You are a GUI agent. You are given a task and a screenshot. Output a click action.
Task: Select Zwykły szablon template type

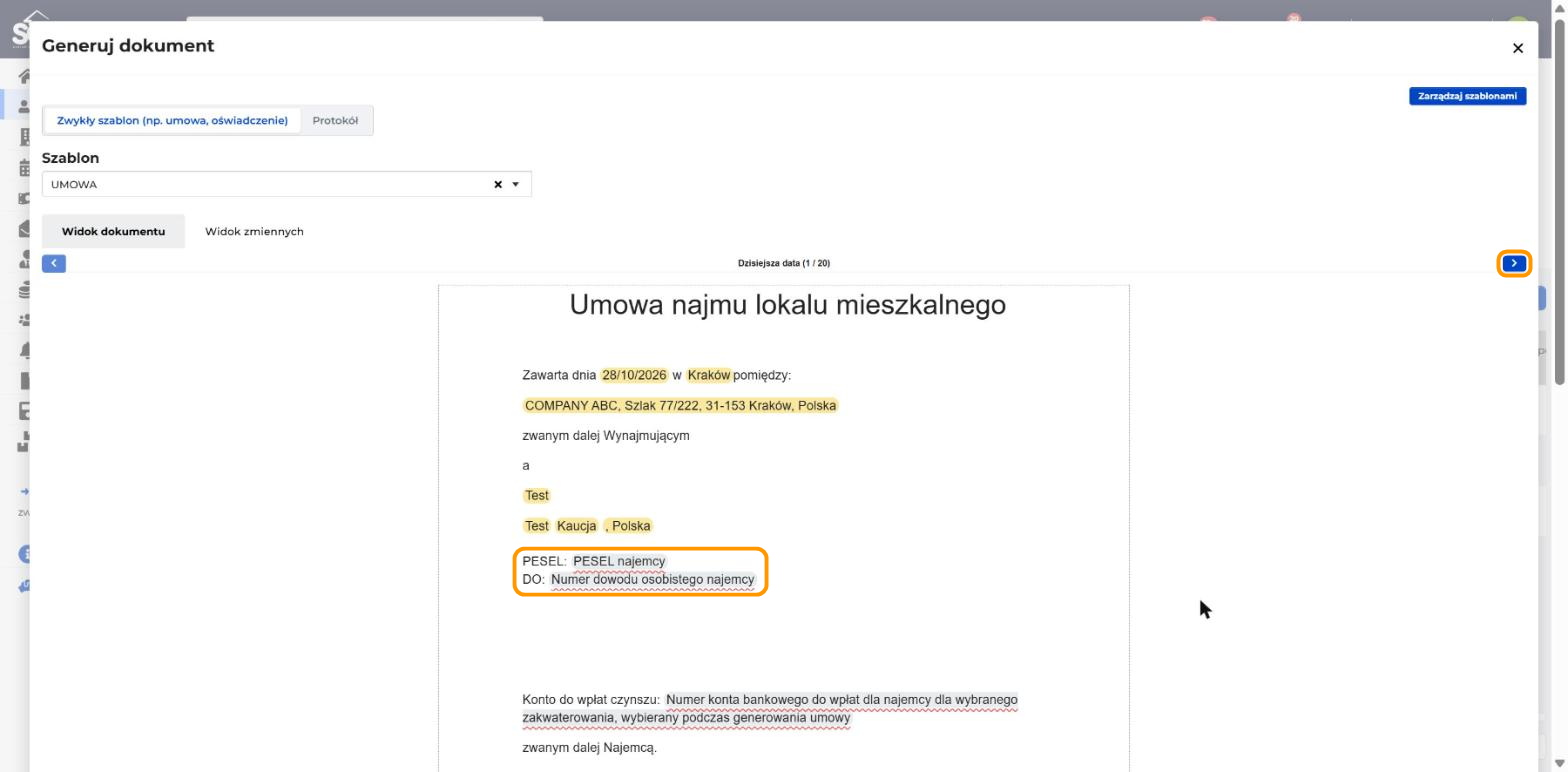tap(172, 120)
